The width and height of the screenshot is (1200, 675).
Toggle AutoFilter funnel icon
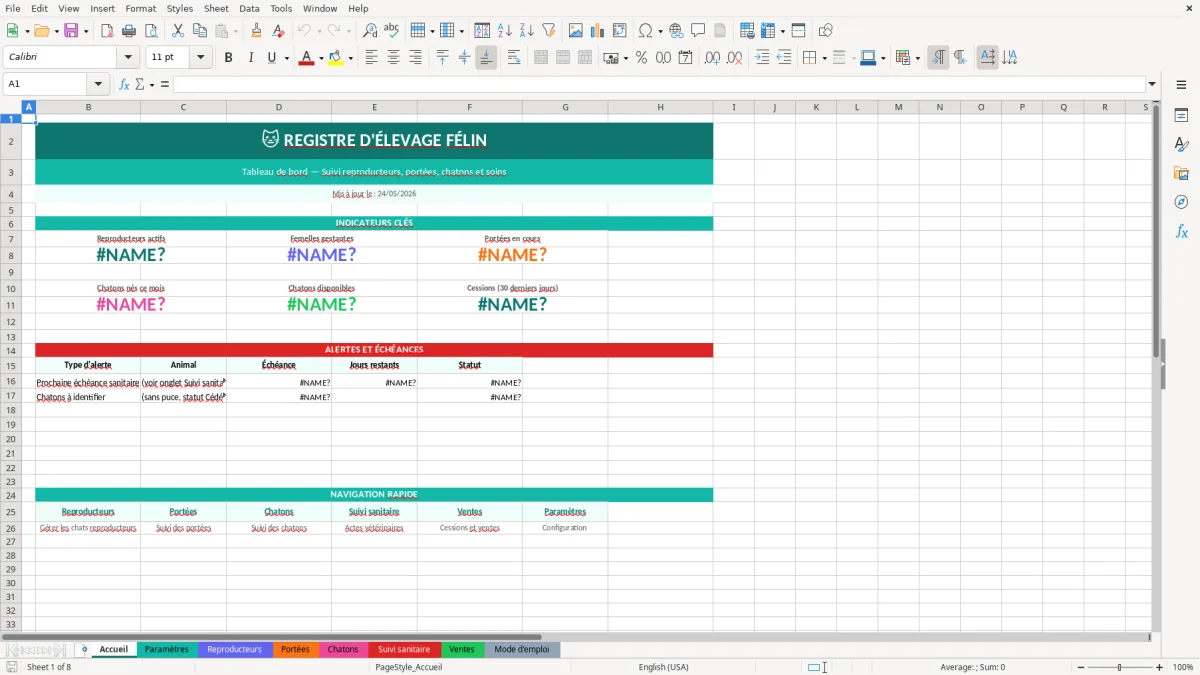pos(548,31)
